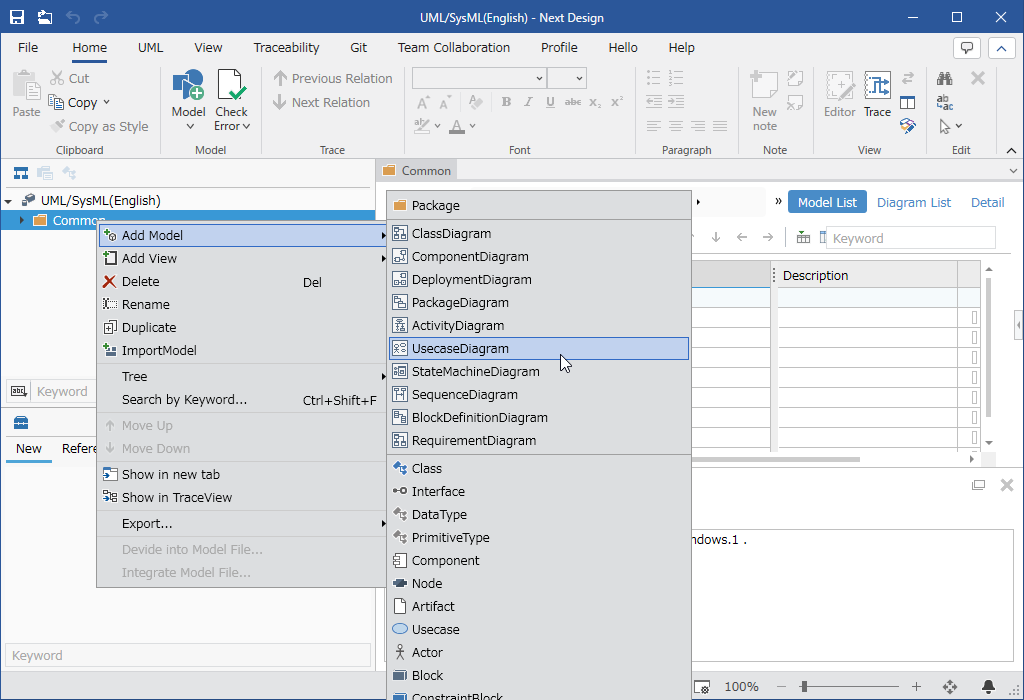
Task: Click Search by Keyword entry
Action: click(242, 400)
